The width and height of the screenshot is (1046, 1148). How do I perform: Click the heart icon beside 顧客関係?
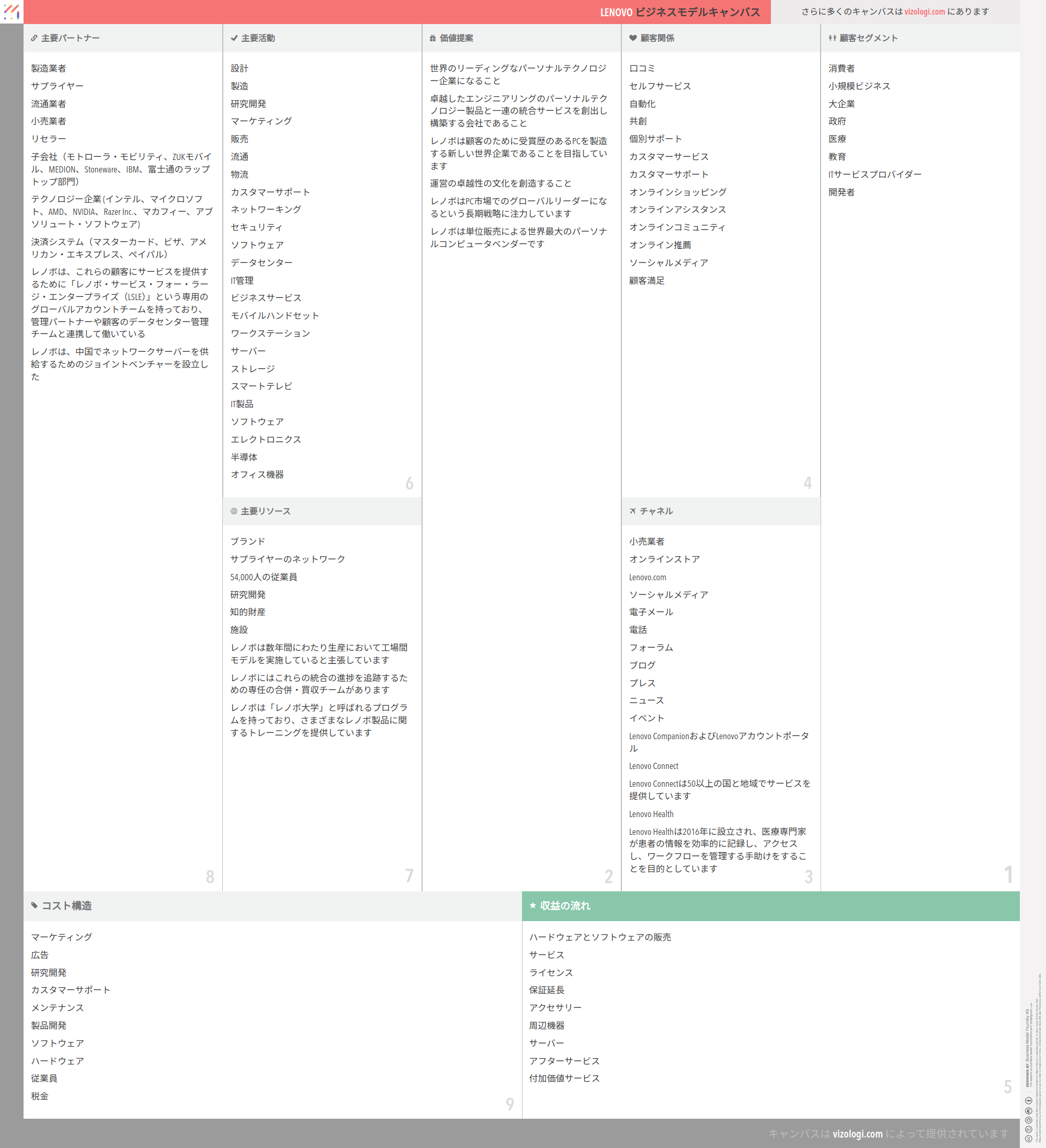632,38
